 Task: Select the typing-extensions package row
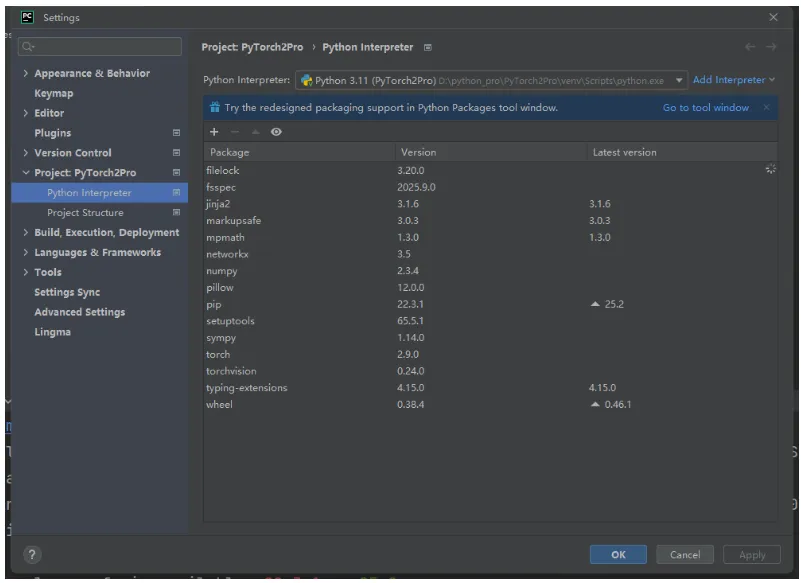pos(490,388)
